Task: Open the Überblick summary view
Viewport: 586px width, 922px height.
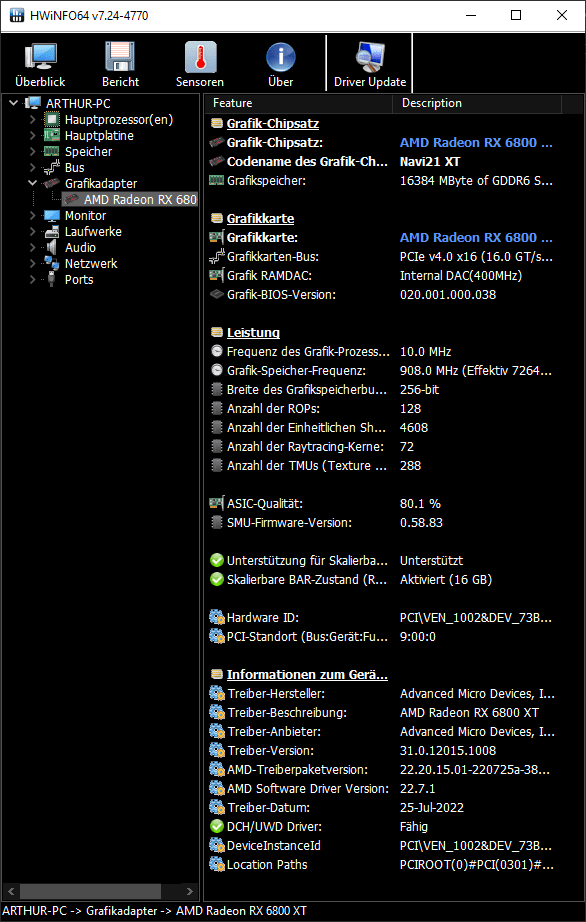Action: click(40, 64)
